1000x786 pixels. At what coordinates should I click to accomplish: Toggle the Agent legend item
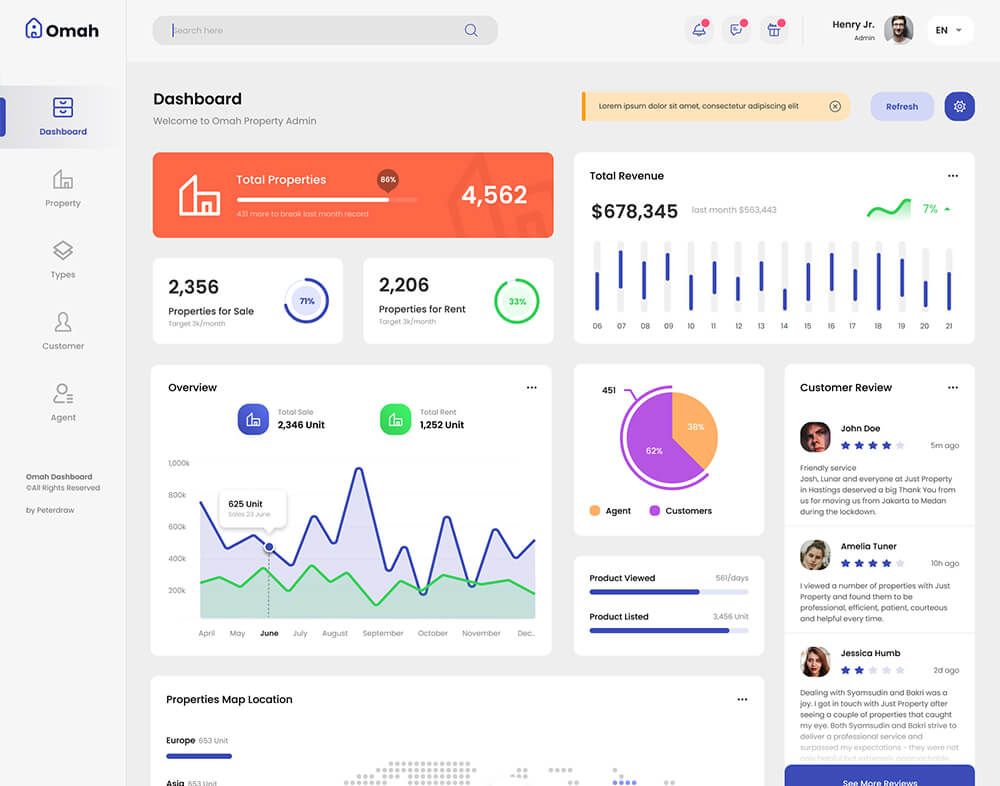[x=610, y=511]
